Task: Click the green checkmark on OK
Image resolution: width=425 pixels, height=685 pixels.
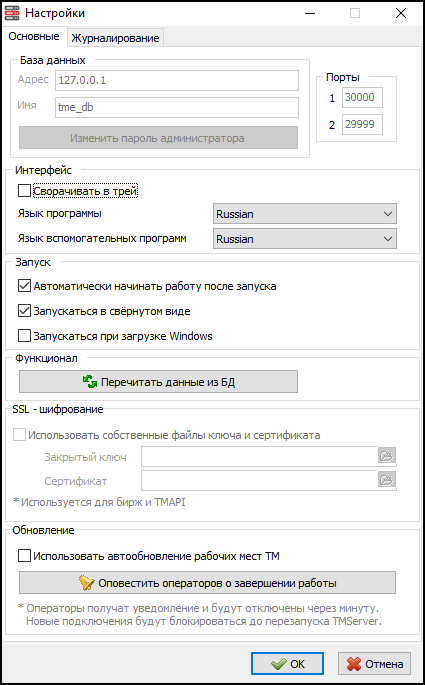Action: (x=278, y=664)
